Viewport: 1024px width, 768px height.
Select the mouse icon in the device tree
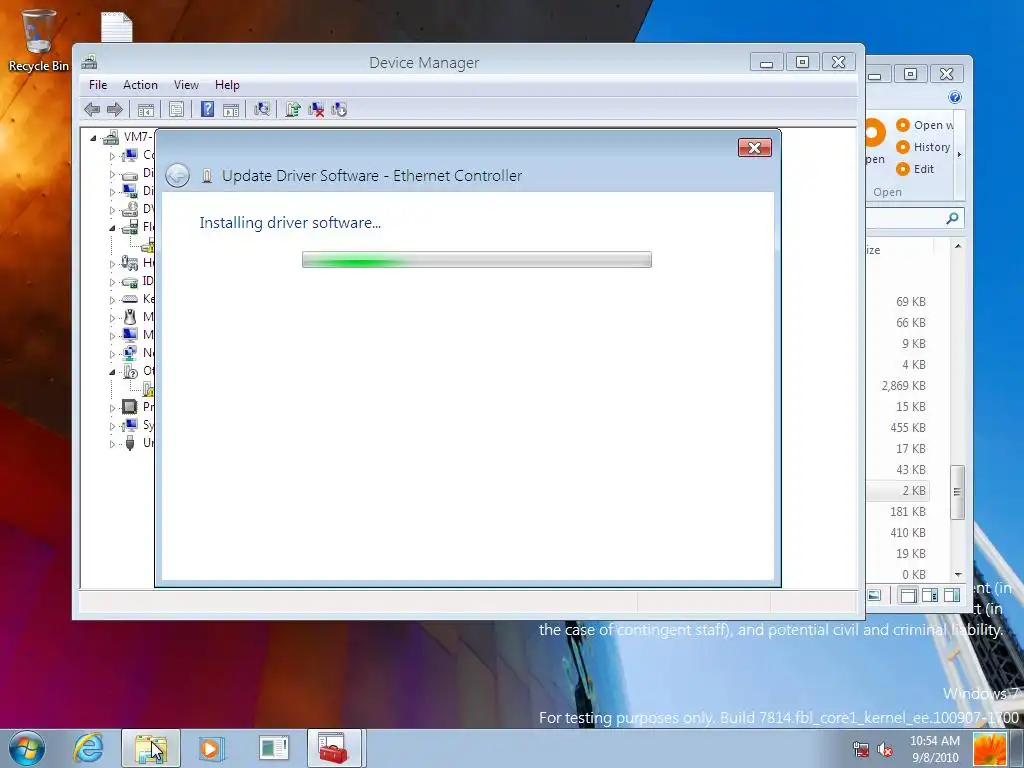click(130, 317)
